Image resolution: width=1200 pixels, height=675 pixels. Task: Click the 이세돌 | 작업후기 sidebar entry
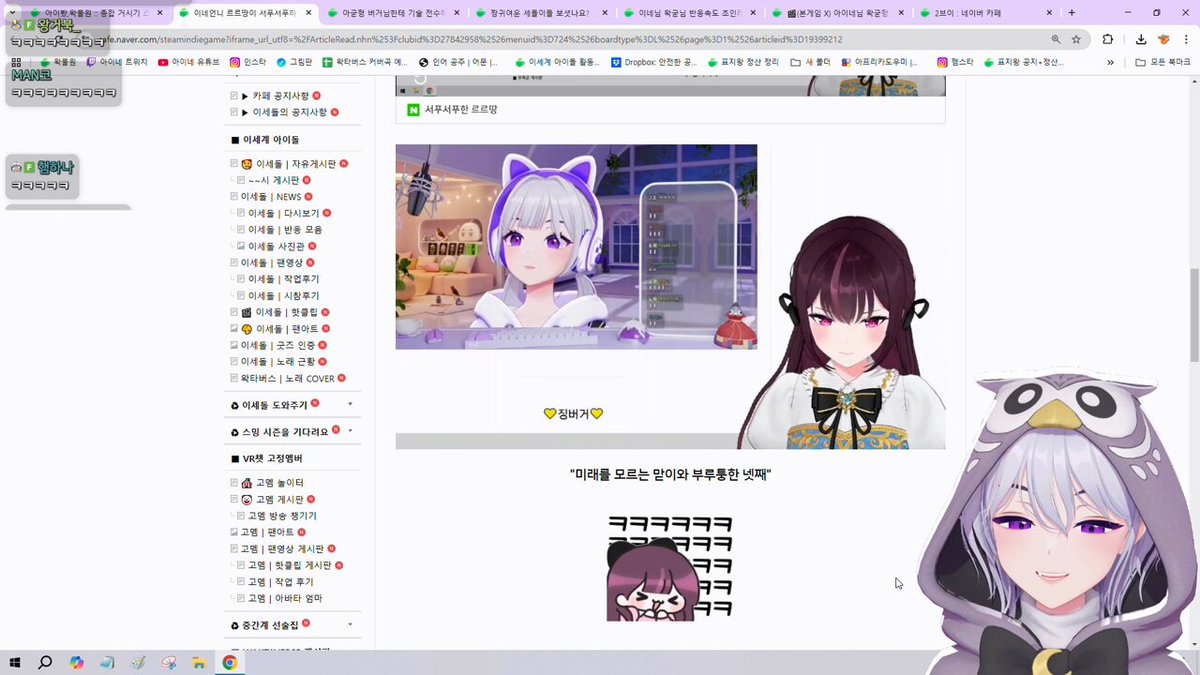point(283,279)
